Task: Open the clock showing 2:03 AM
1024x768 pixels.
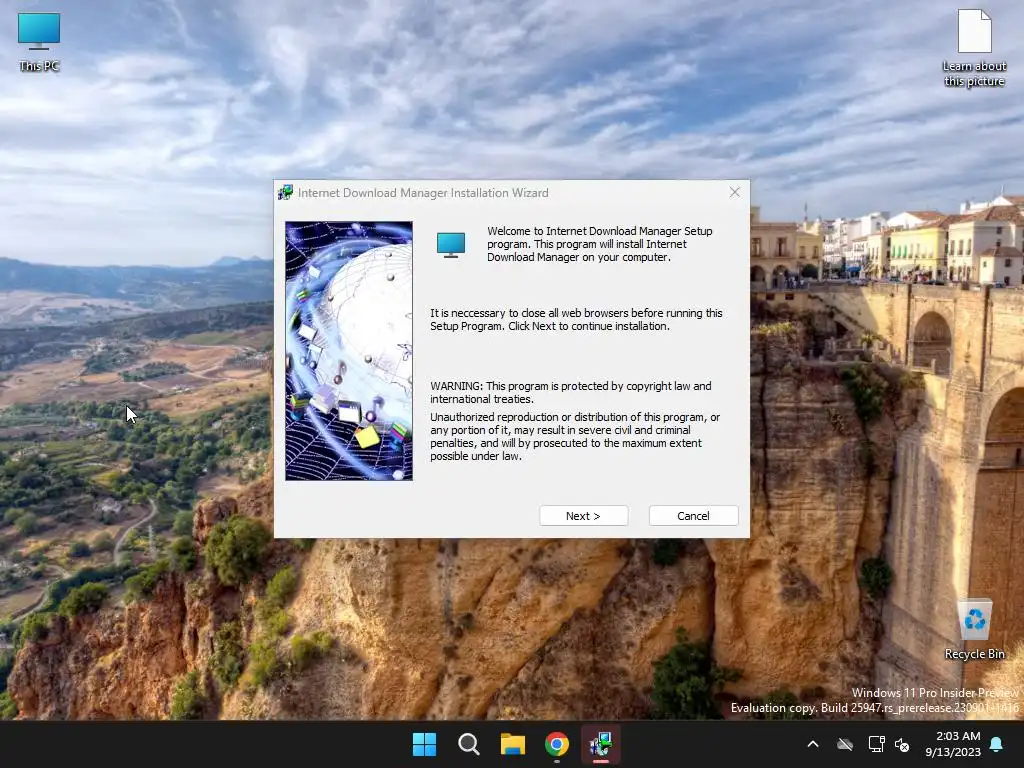Action: pyautogui.click(x=953, y=744)
